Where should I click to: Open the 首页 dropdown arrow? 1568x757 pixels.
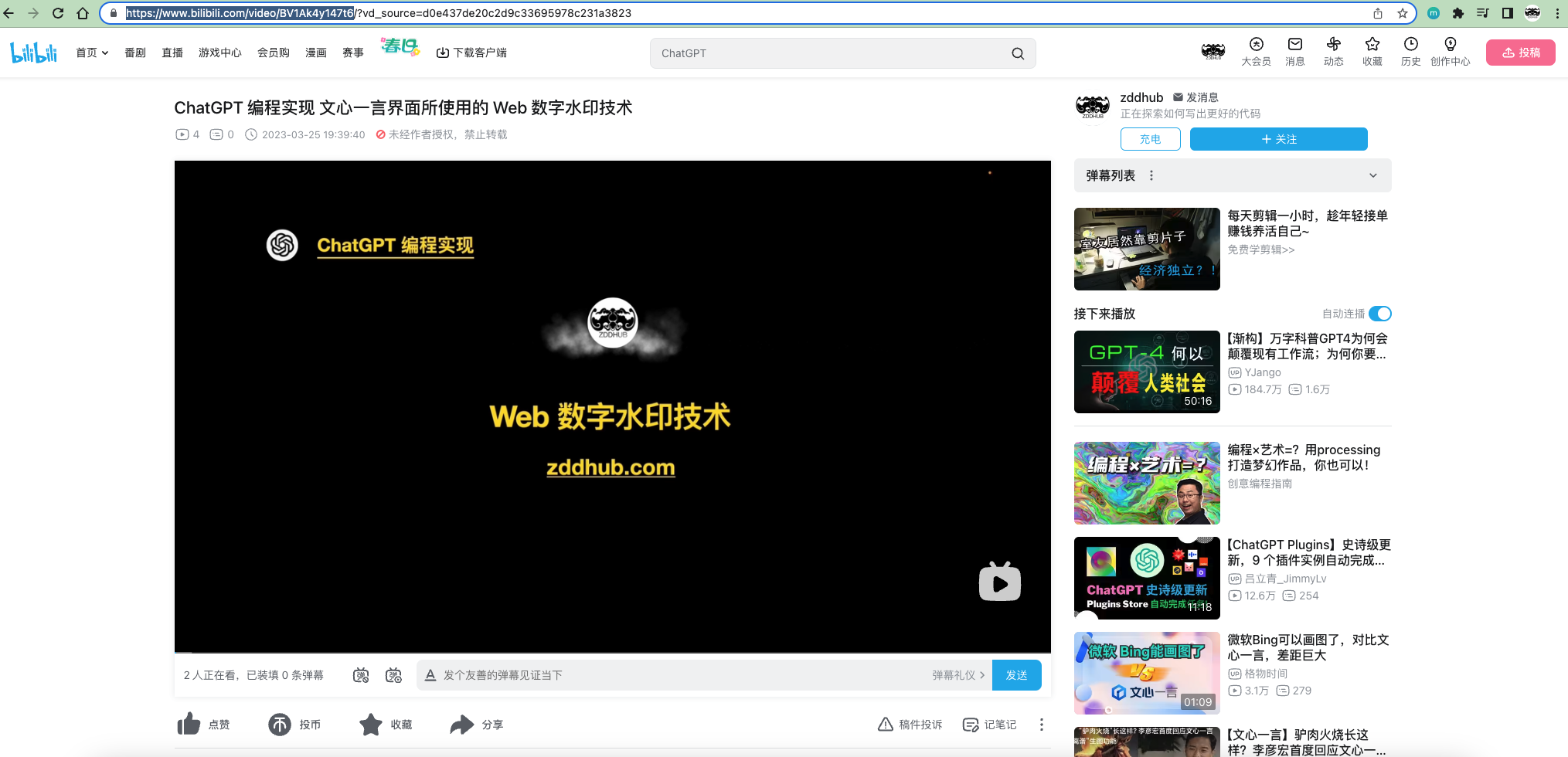click(x=106, y=53)
